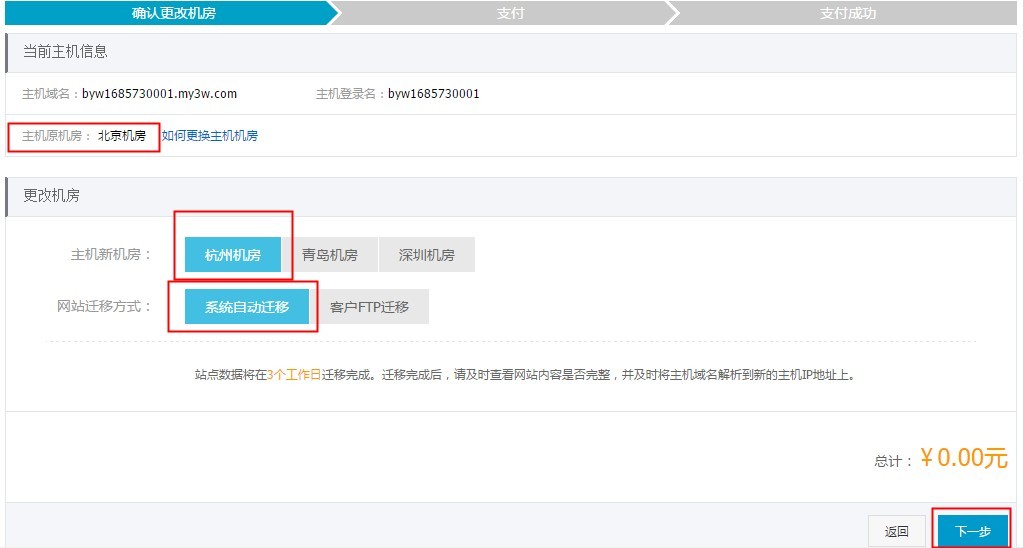The image size is (1023, 548).
Task: Click the 支付成功 step
Action: coord(848,13)
